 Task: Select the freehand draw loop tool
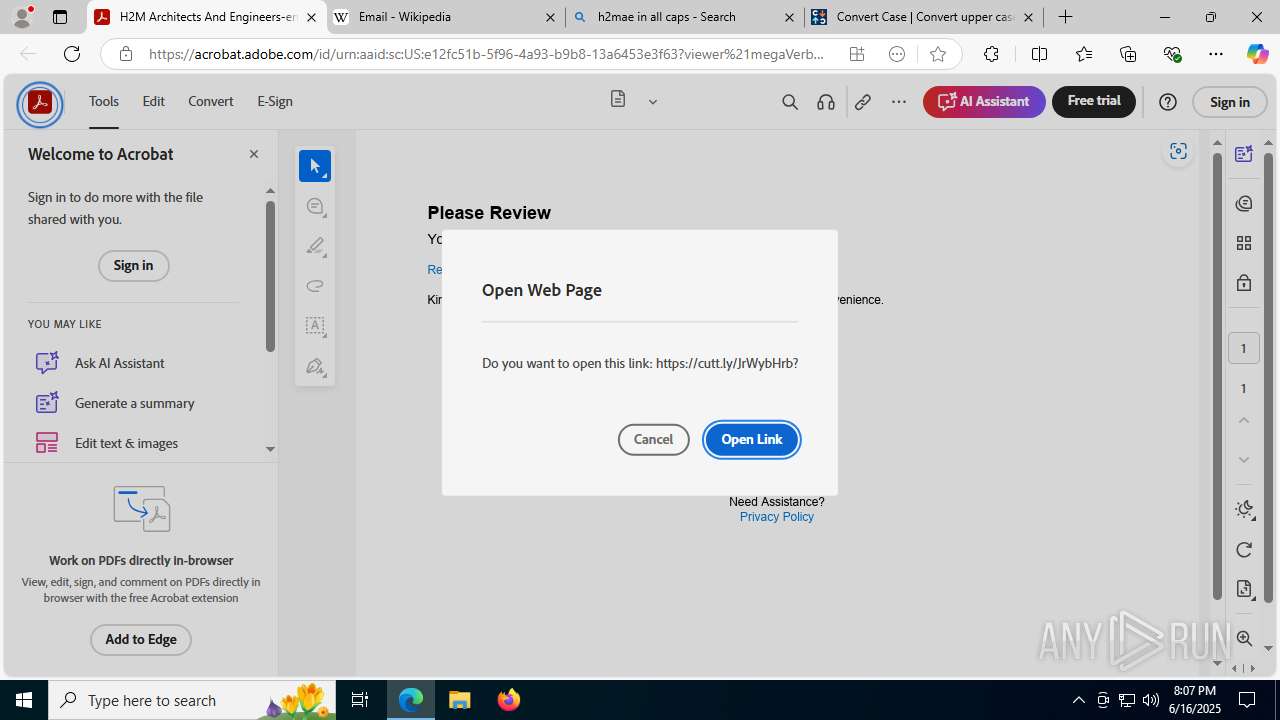[315, 286]
